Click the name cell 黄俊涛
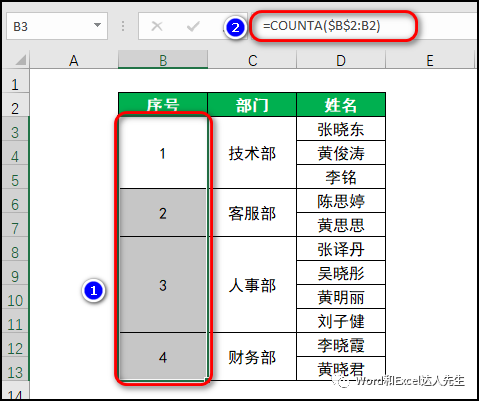Image resolution: width=479 pixels, height=401 pixels. tap(341, 153)
